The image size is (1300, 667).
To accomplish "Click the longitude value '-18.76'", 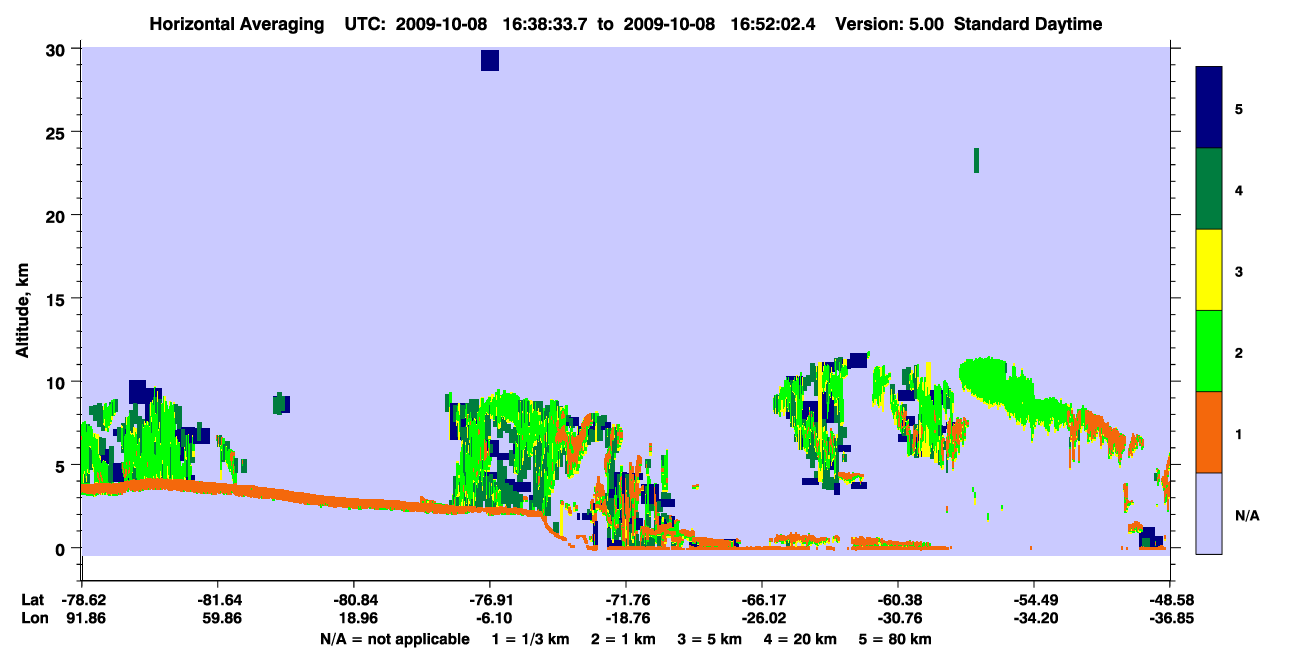I will pos(626,618).
